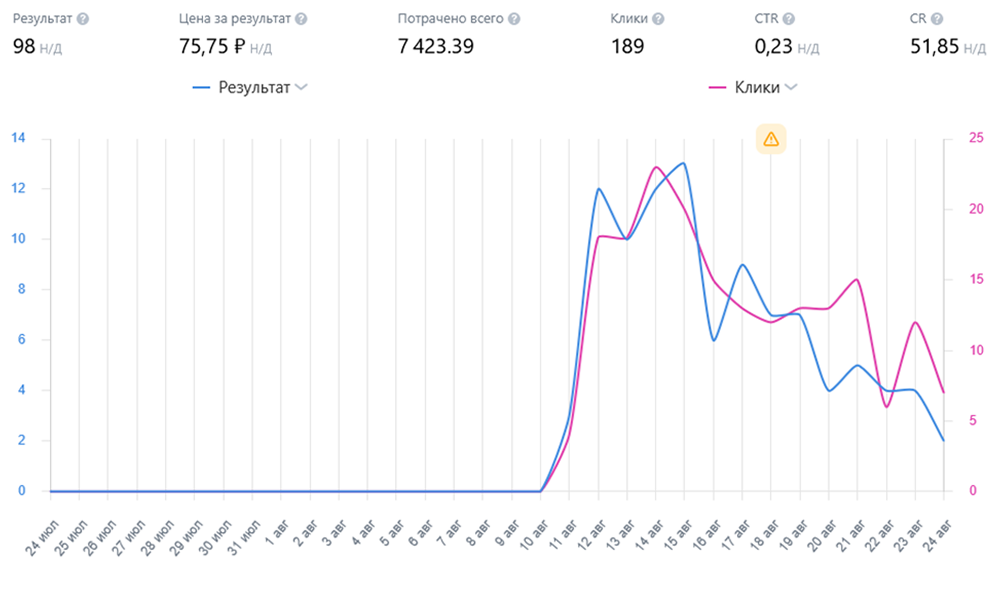Show the help hint for Клики metric
Screen dimensions: 1000x598
(659, 19)
